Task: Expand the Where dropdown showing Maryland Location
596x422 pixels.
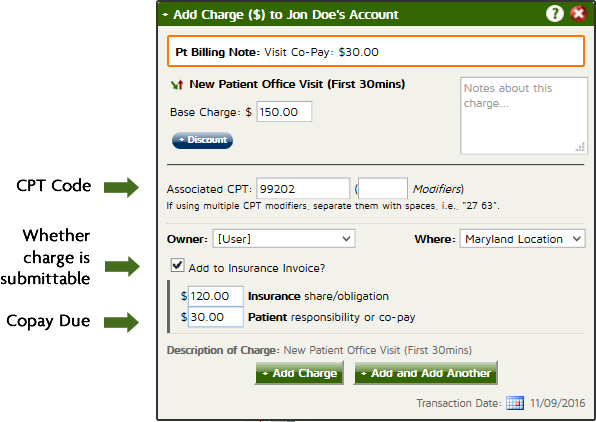Action: click(522, 239)
